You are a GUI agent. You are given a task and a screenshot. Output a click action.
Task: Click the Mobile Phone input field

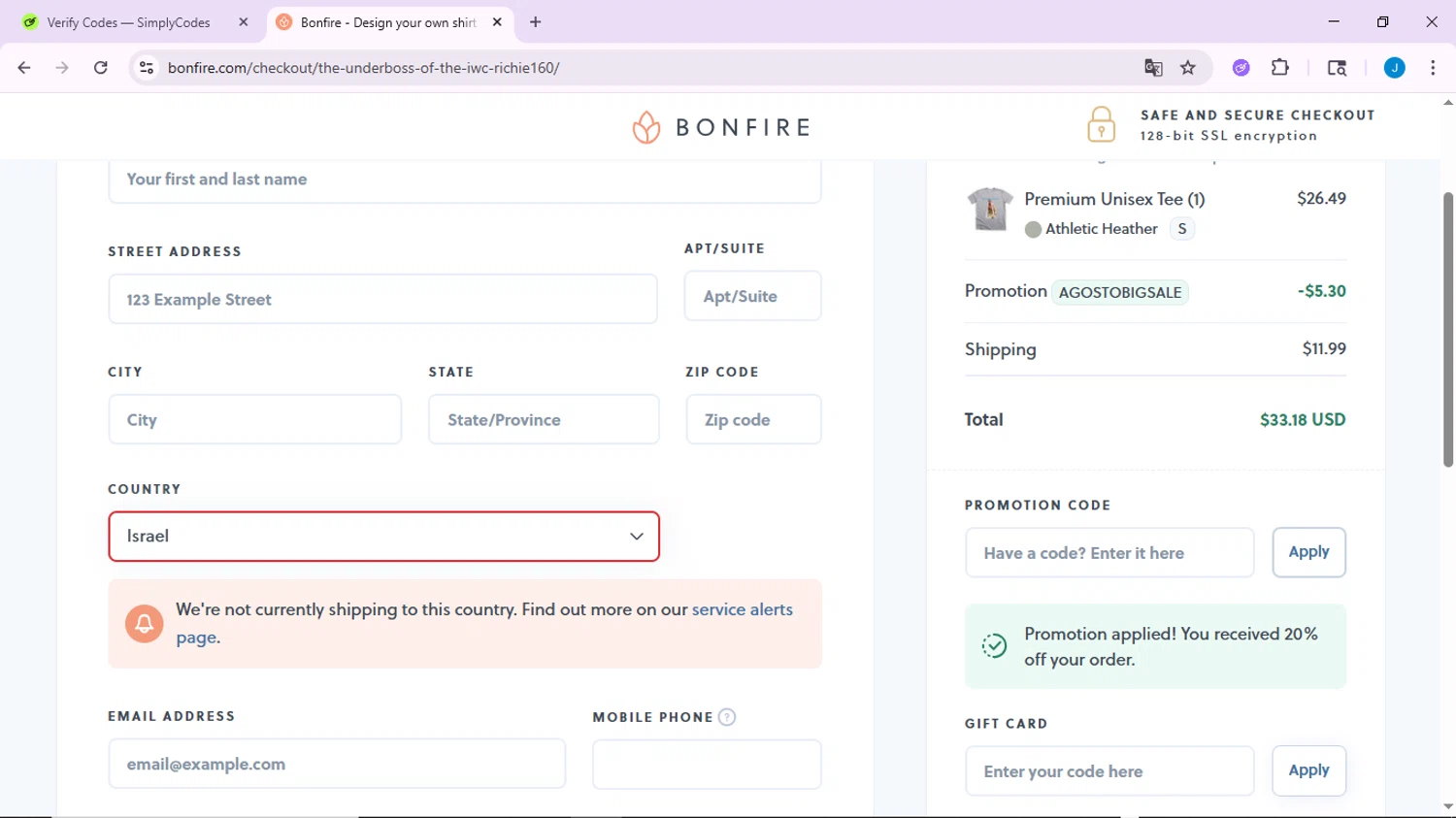(x=707, y=765)
